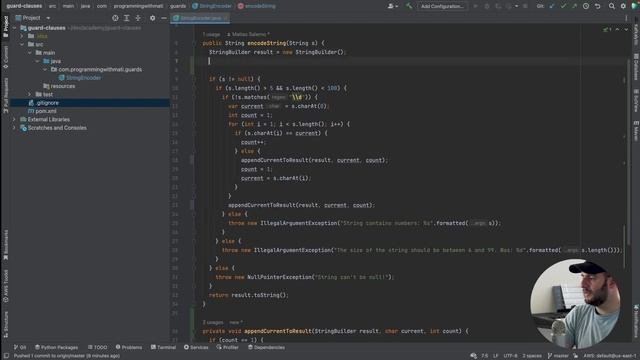Screen dimensions: 640x360
Task: Close the StringEncoder.java editor tab
Action: 226,18
